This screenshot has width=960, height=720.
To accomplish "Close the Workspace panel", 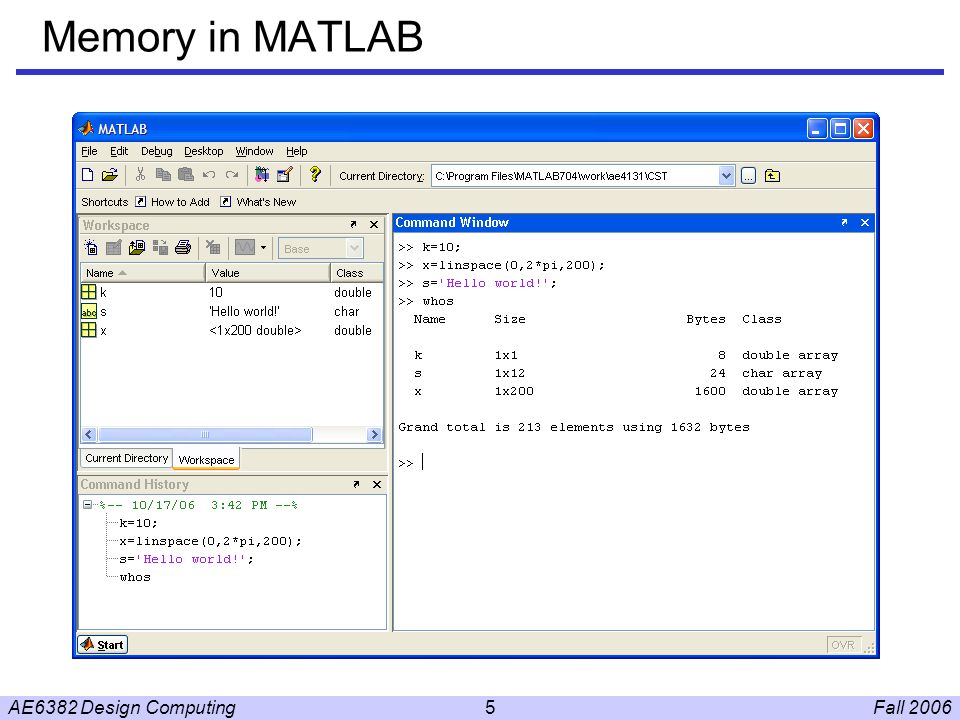I will click(374, 225).
